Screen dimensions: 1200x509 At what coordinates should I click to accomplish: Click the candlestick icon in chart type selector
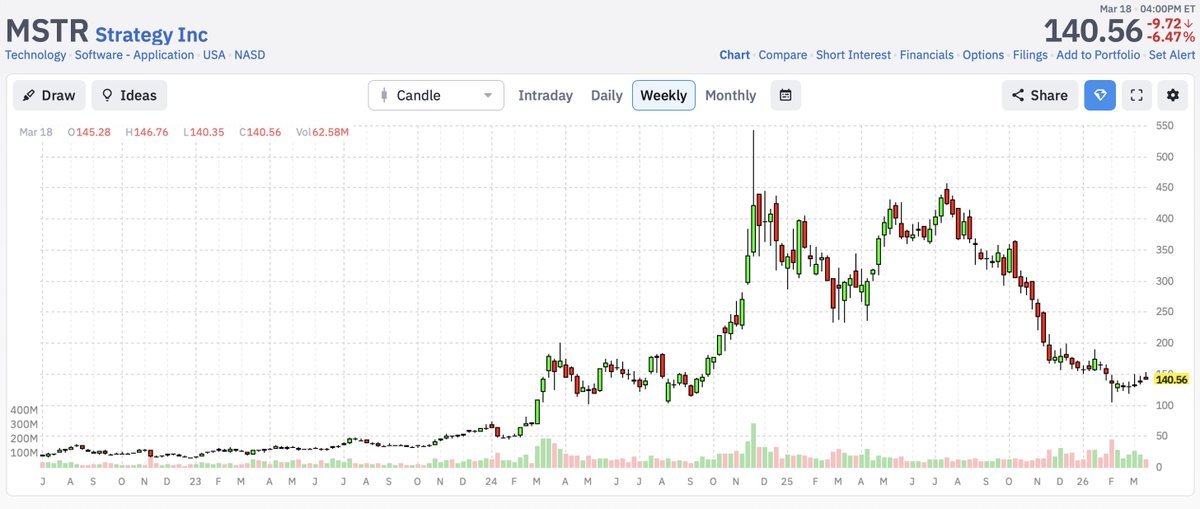pos(384,96)
